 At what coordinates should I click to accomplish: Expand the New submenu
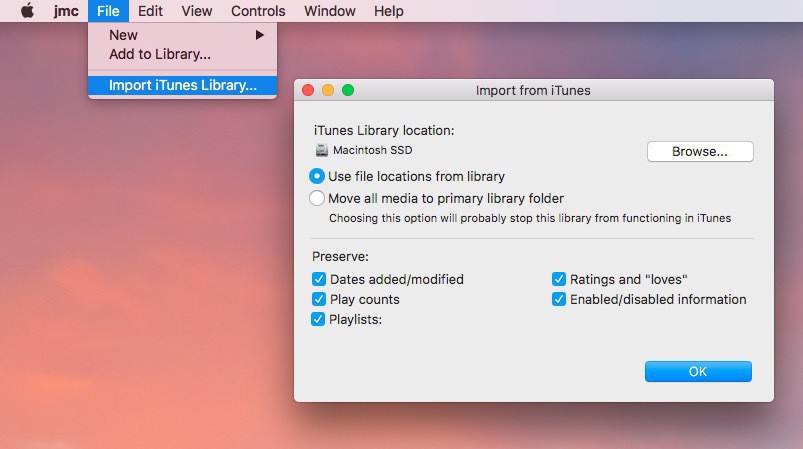pyautogui.click(x=182, y=35)
